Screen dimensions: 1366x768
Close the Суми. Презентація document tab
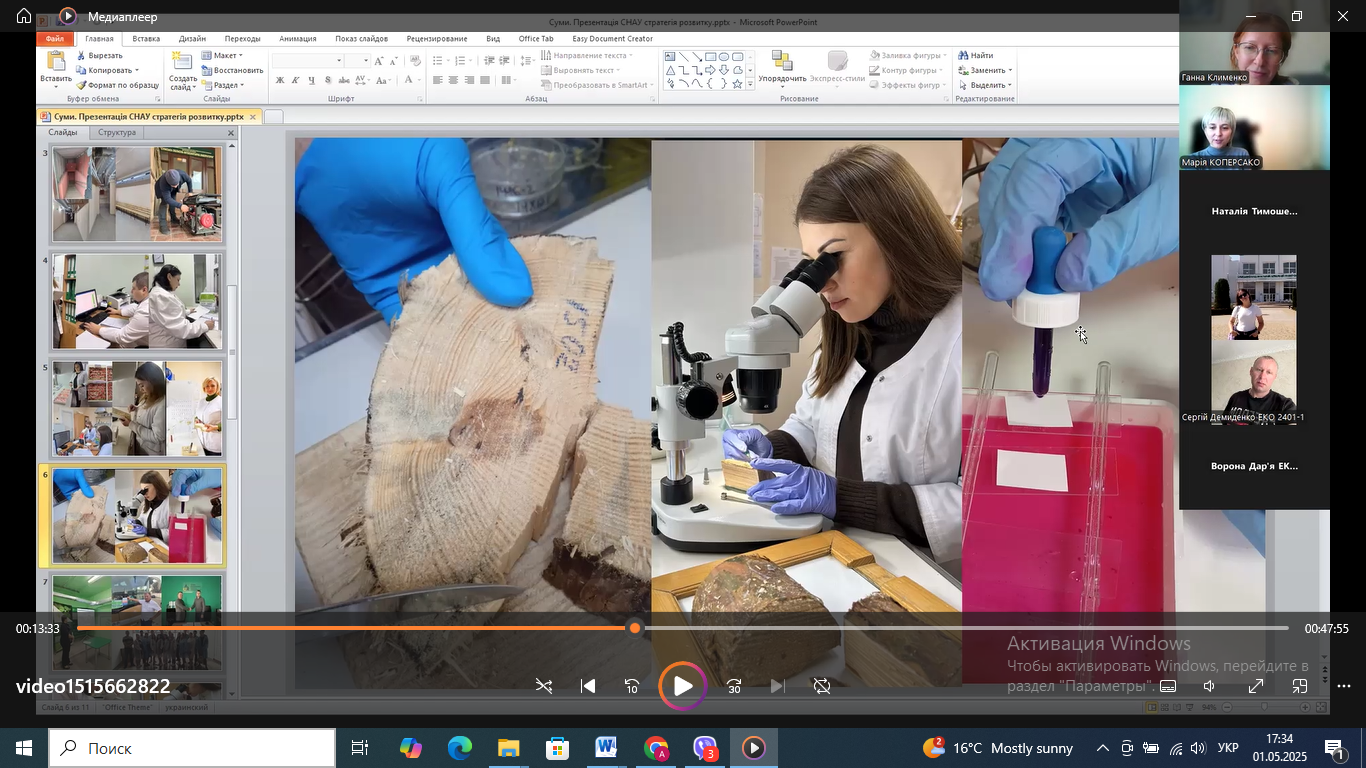pos(253,117)
